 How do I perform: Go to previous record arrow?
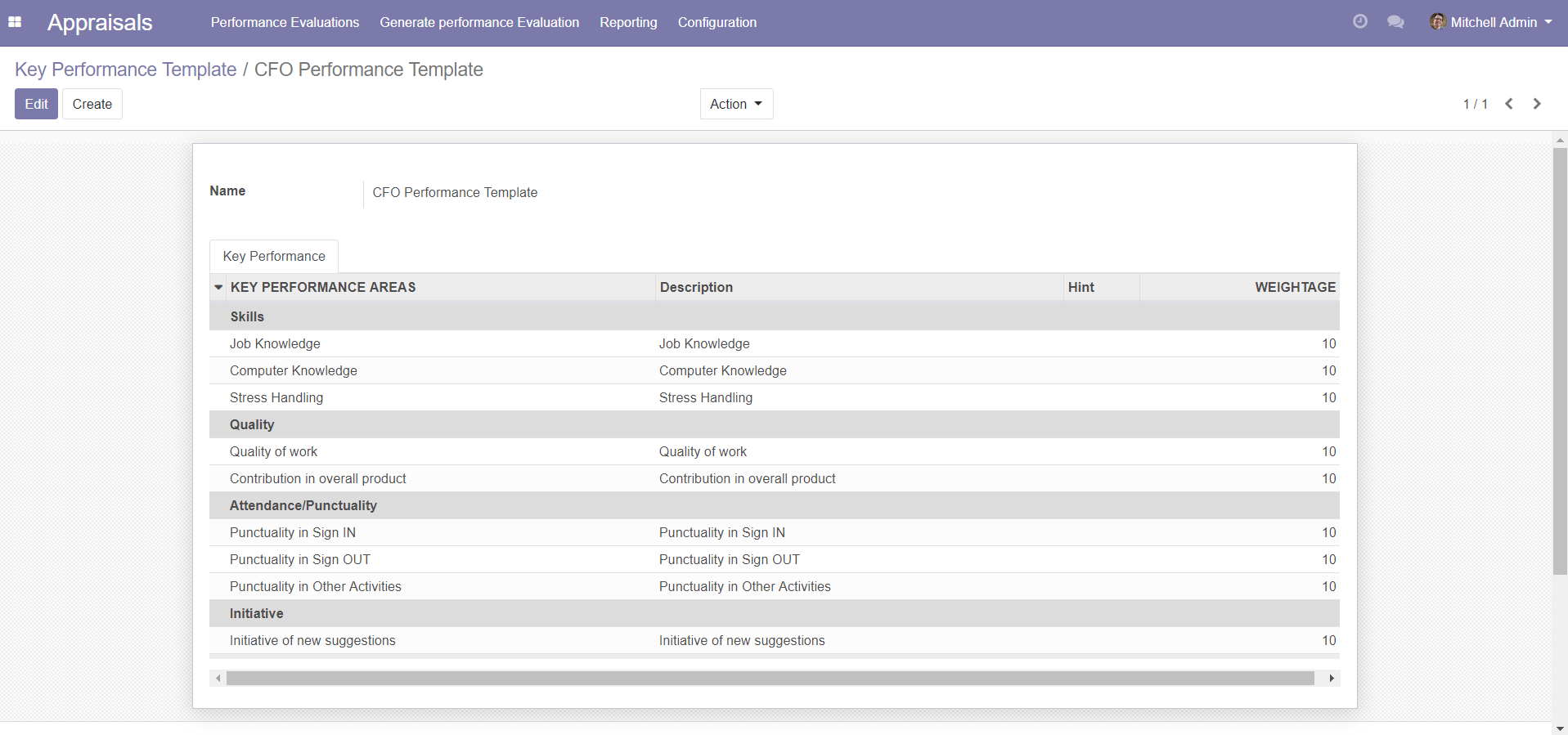click(x=1509, y=104)
